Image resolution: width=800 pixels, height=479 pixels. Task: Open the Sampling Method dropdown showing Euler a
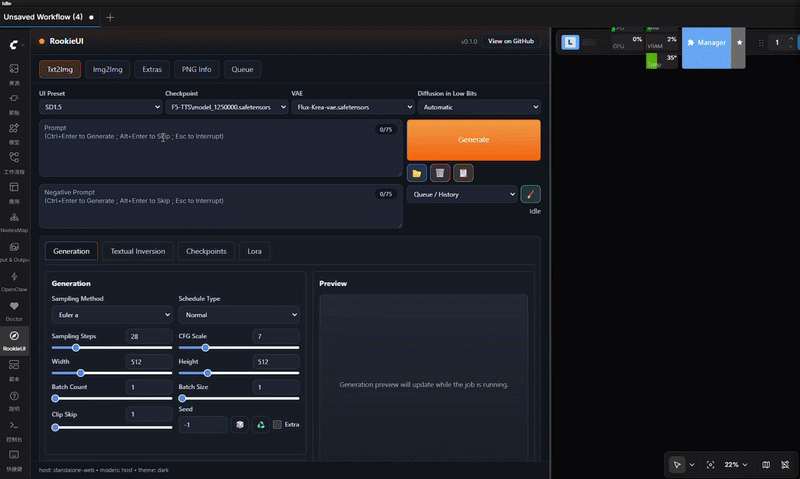[112, 315]
